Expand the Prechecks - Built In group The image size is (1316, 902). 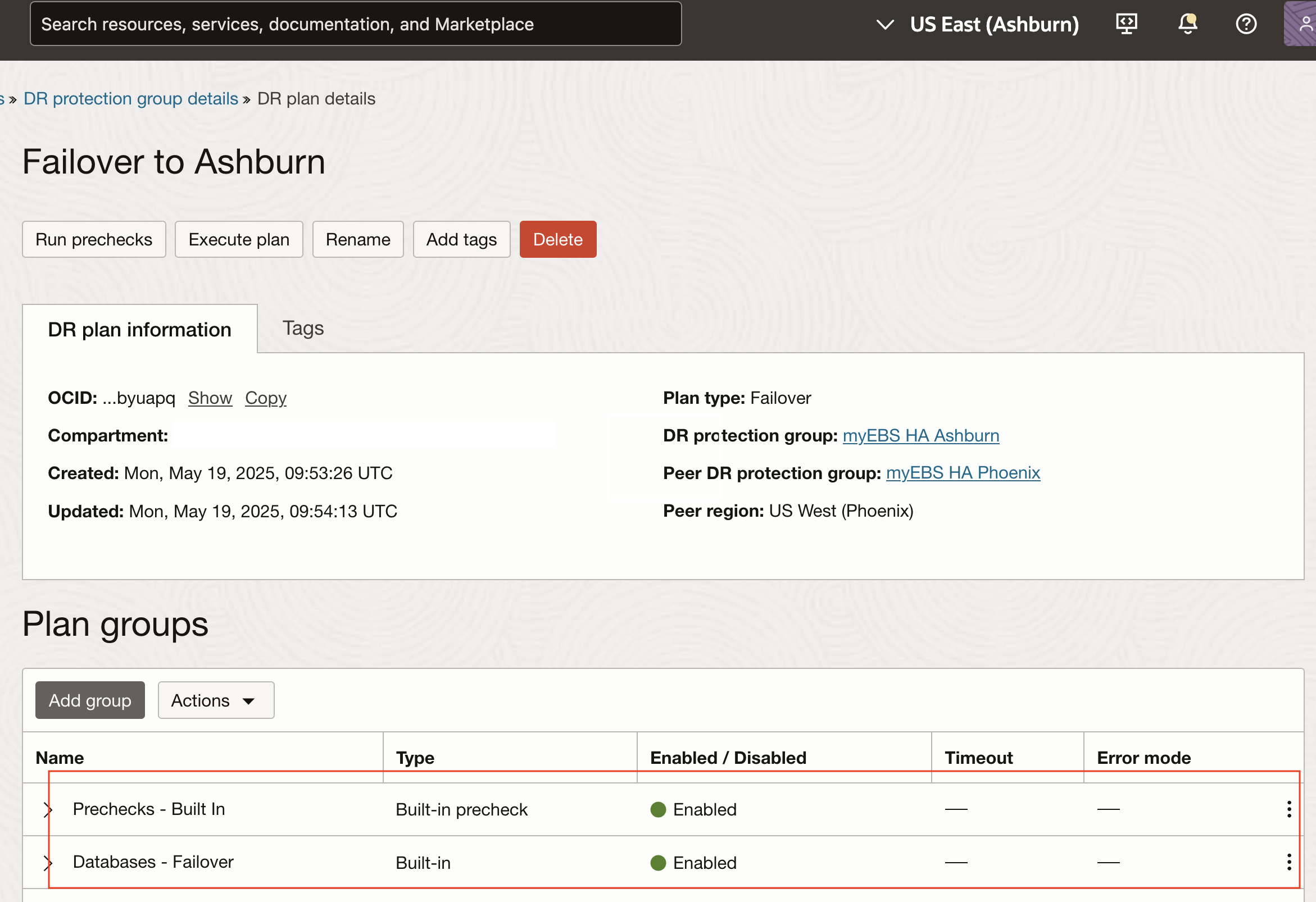click(x=48, y=810)
